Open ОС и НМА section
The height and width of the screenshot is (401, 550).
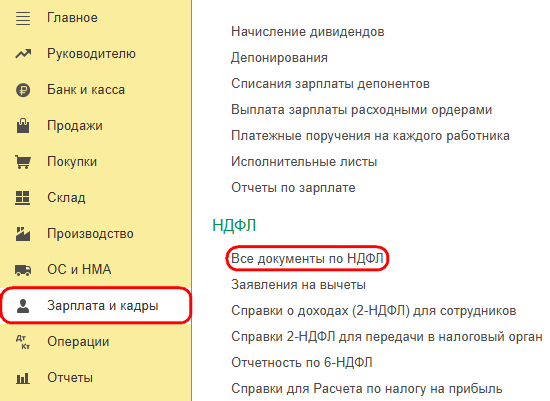click(x=79, y=270)
